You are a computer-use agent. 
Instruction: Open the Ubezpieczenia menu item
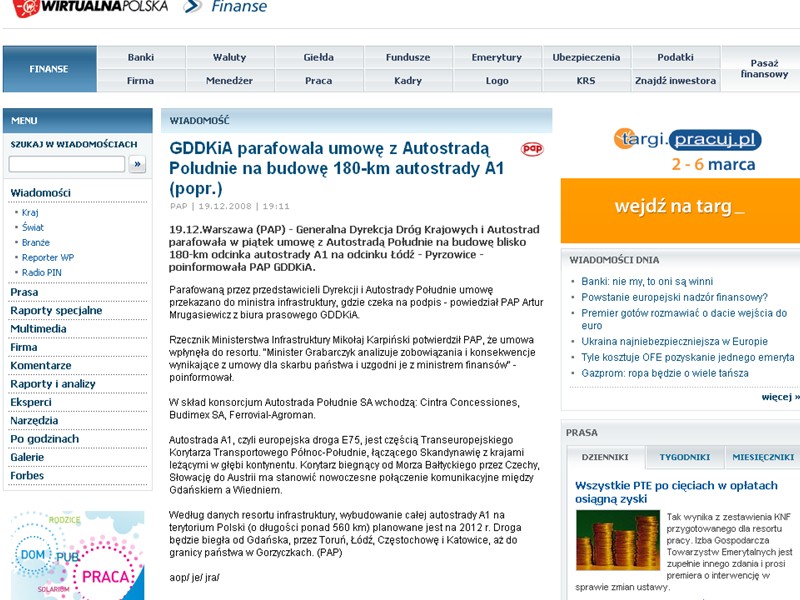click(x=586, y=57)
